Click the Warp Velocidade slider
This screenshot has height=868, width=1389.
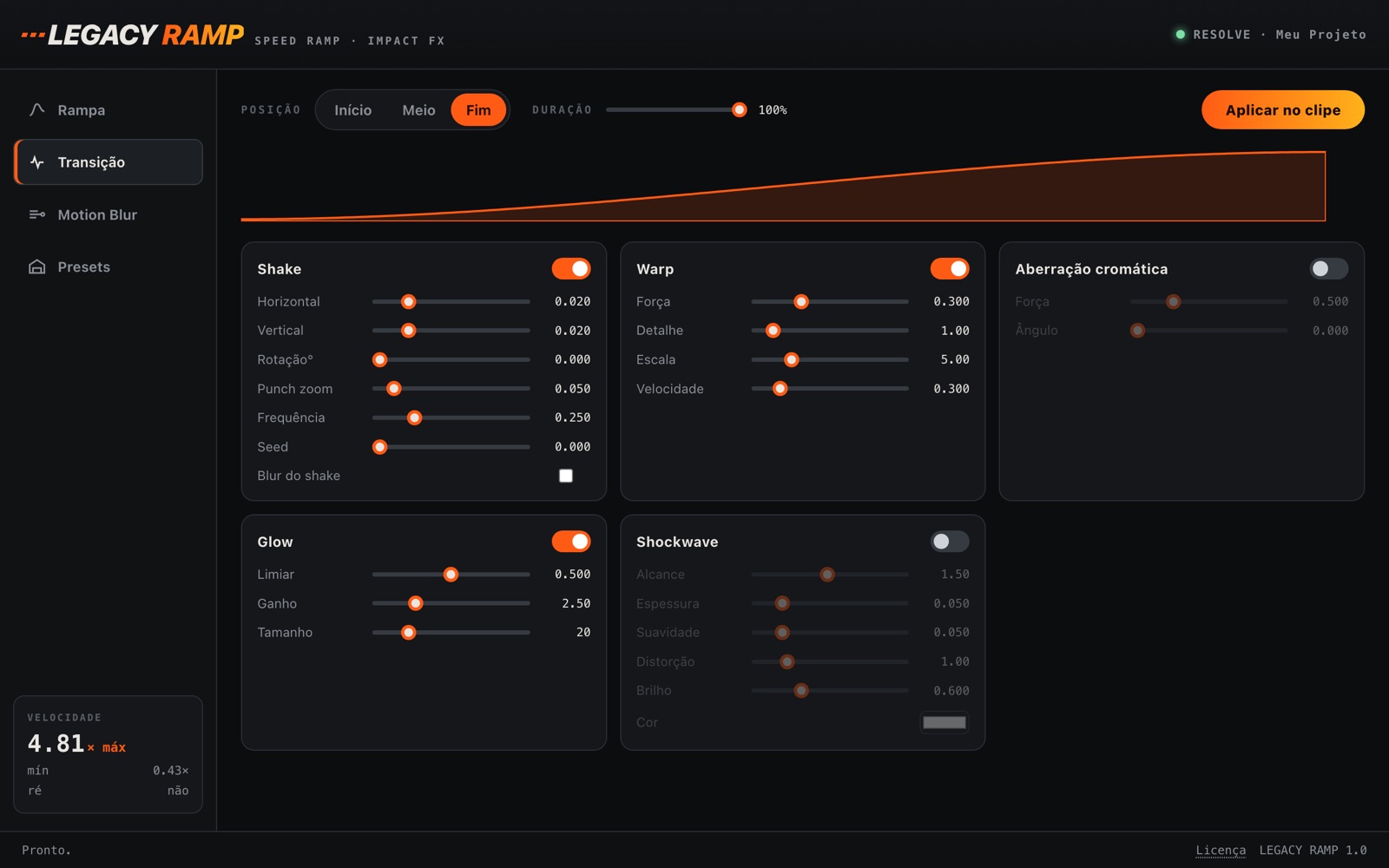pyautogui.click(x=830, y=389)
